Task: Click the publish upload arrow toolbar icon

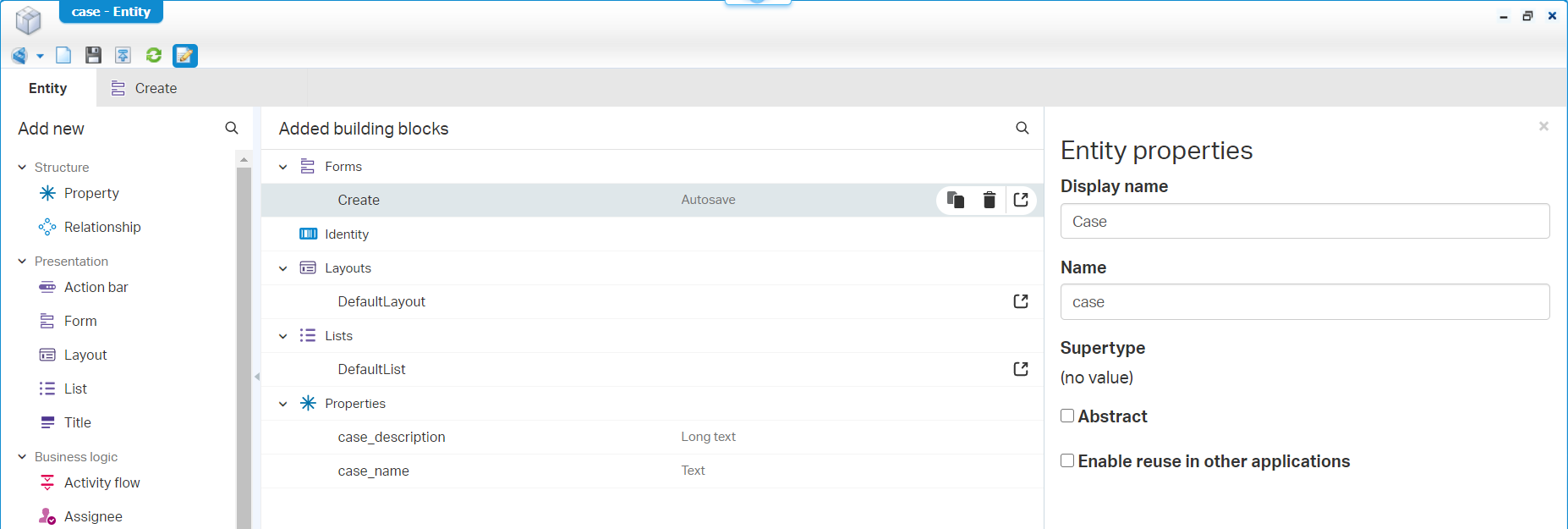Action: [x=123, y=56]
